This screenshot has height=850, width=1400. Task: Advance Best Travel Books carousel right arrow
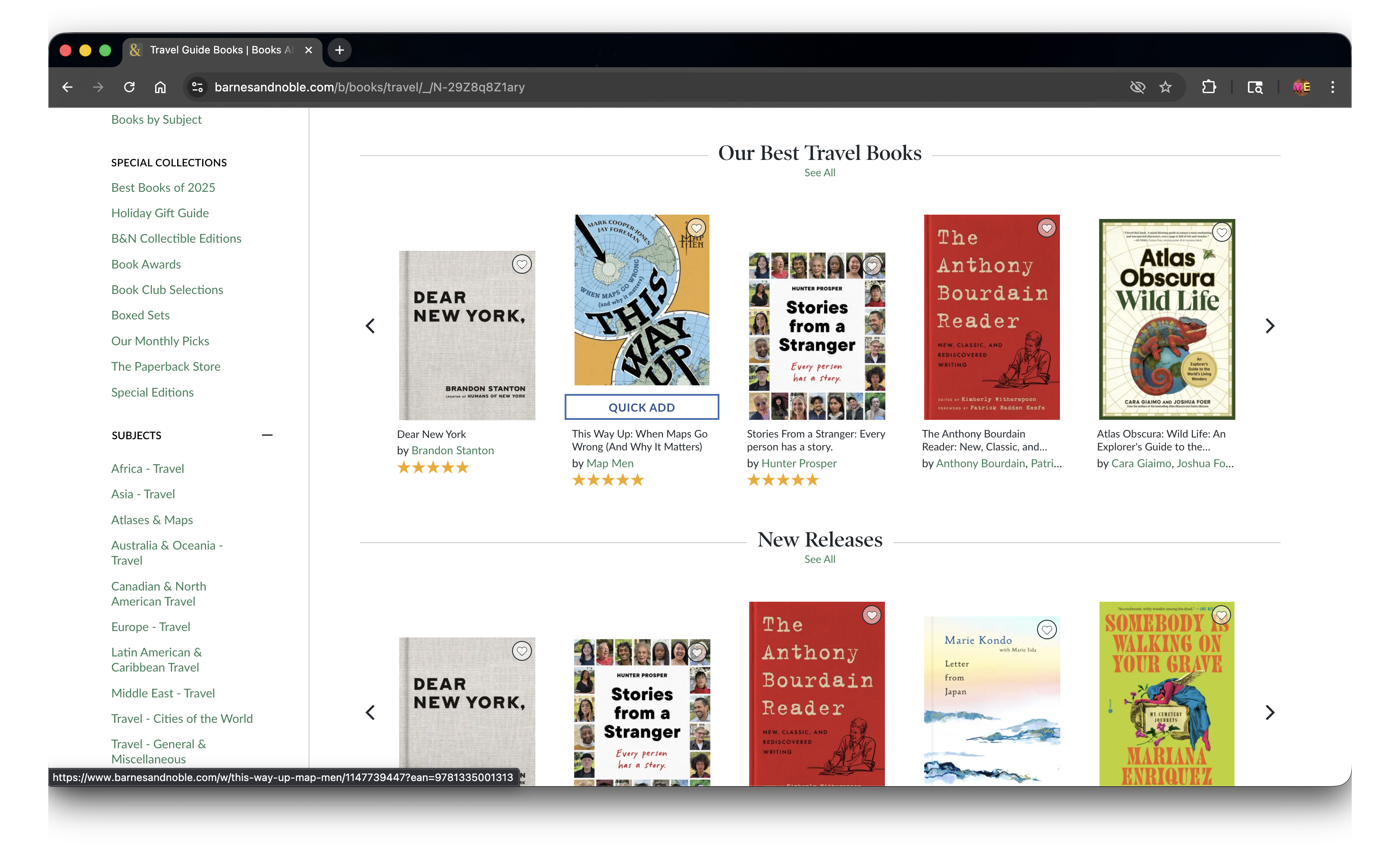1270,326
